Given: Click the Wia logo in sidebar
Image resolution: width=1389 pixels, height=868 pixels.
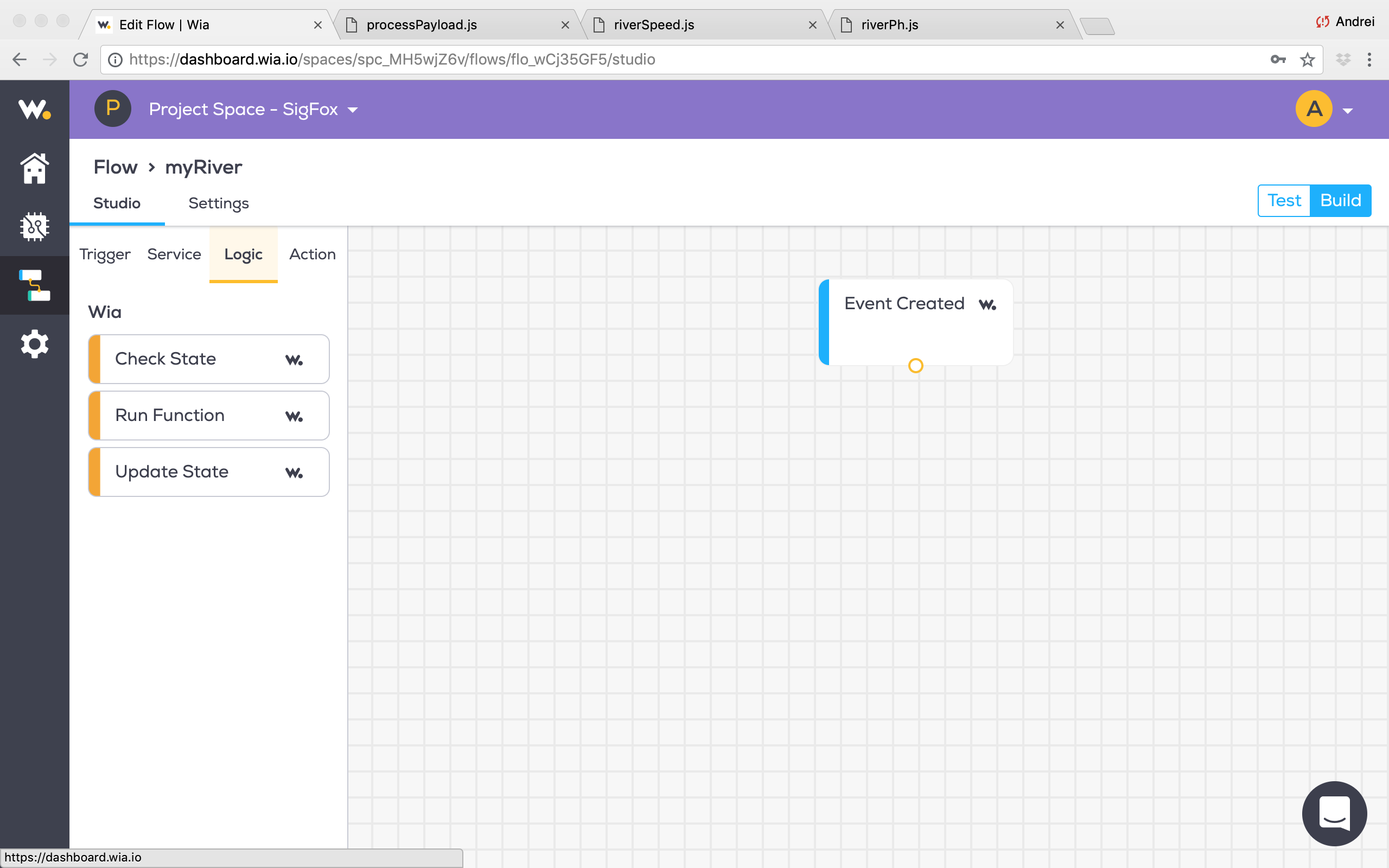Looking at the screenshot, I should tap(34, 109).
